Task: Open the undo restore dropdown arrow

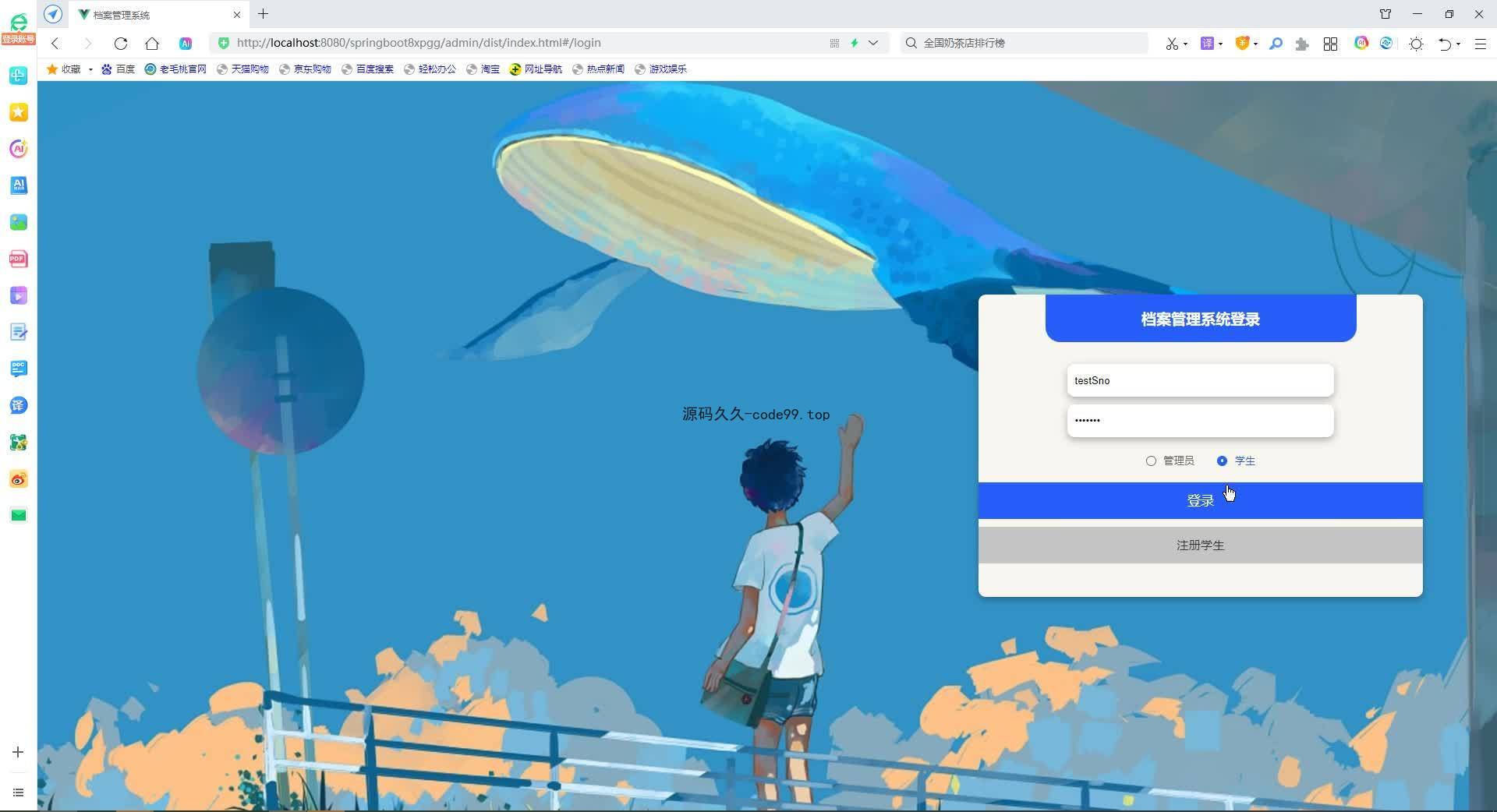Action: [x=1458, y=44]
